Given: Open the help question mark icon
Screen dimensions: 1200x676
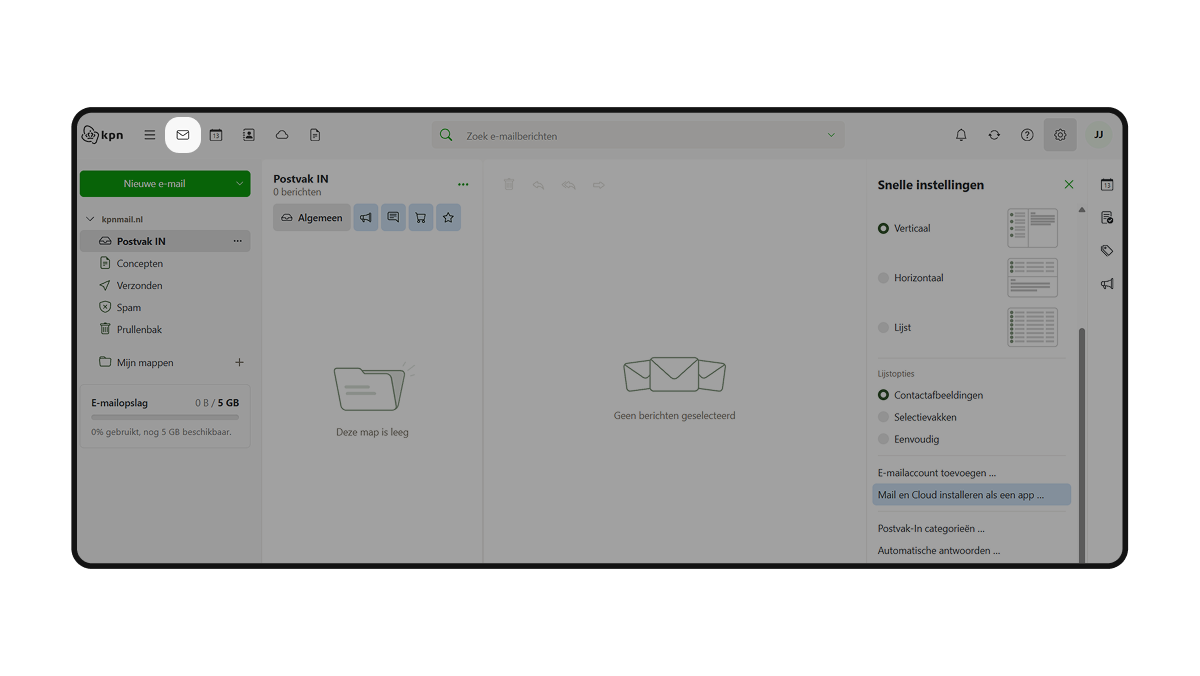Looking at the screenshot, I should coord(1027,135).
